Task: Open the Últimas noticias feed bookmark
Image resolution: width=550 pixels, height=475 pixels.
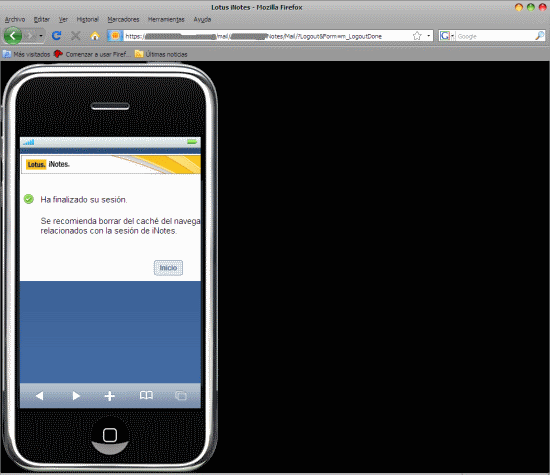Action: (x=161, y=54)
